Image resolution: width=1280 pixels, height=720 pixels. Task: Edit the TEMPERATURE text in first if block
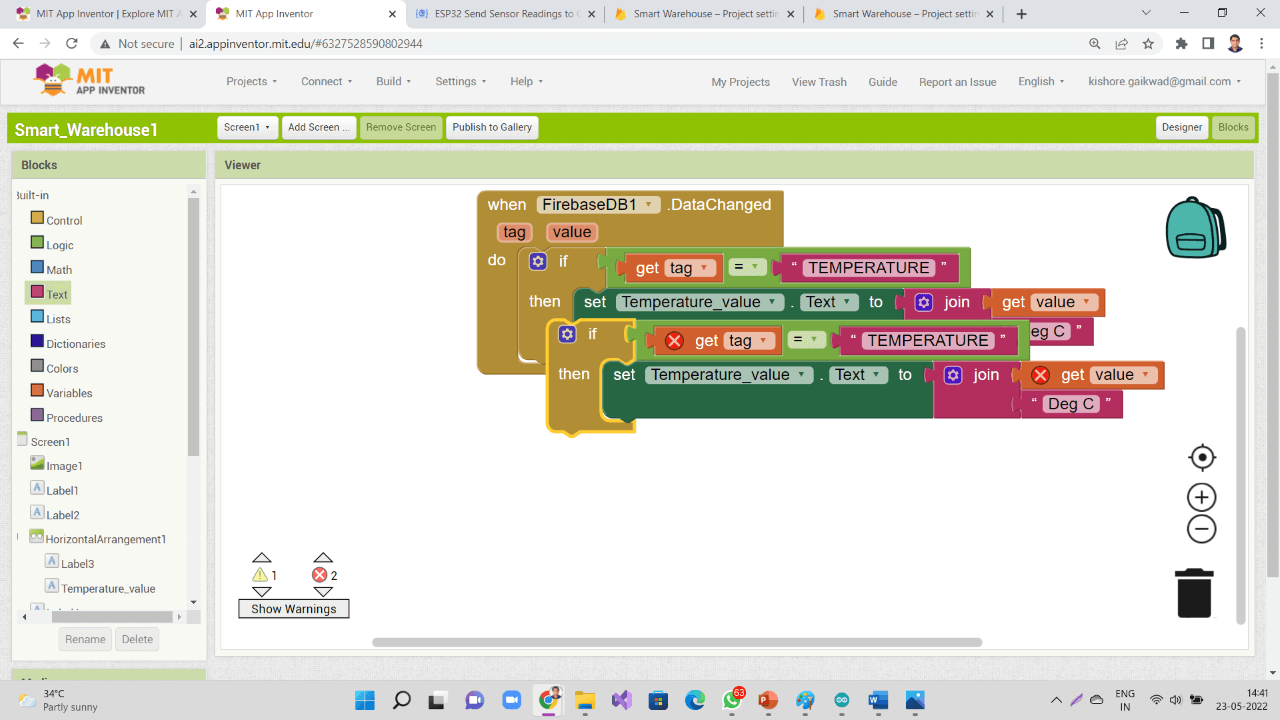[869, 268]
